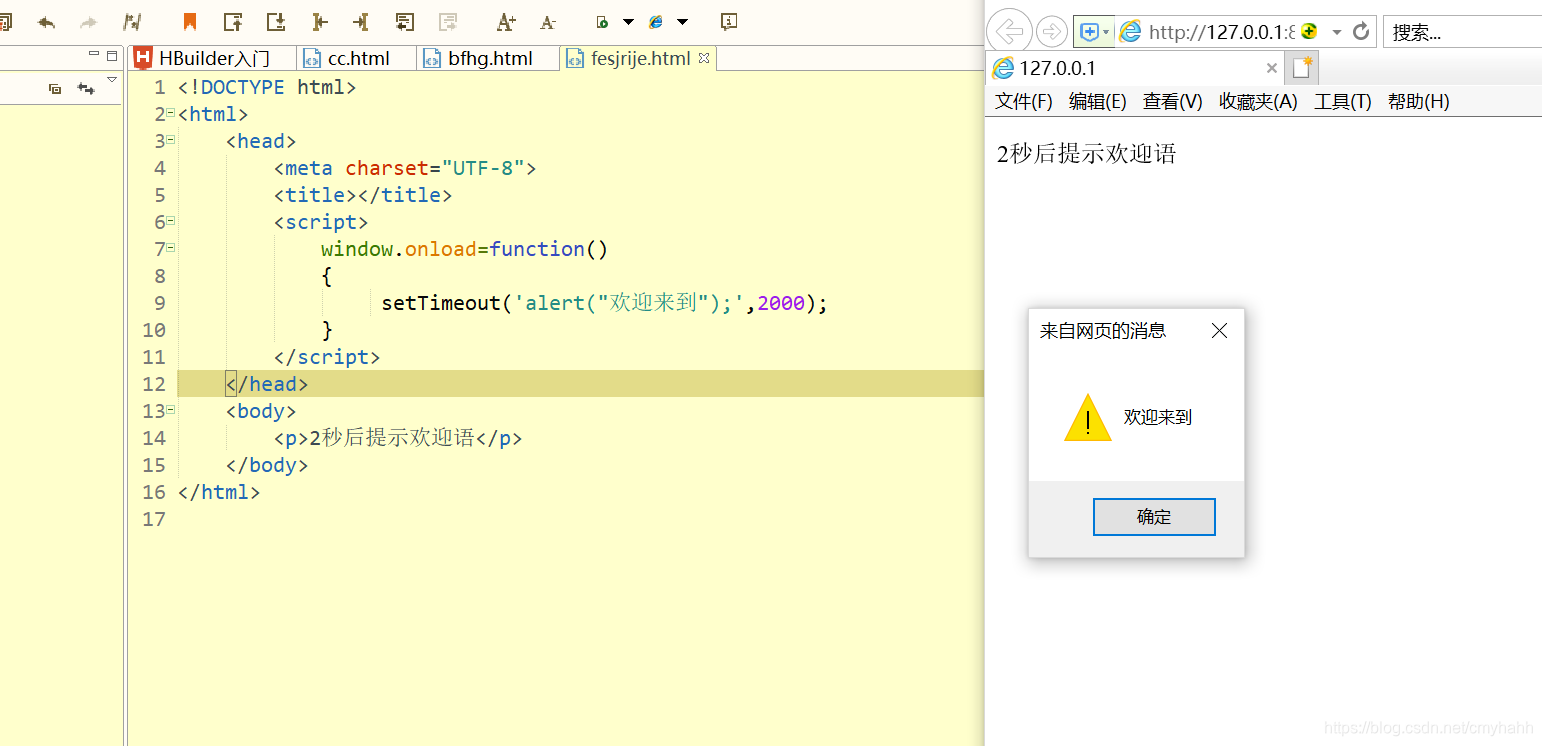Collapse the script fold on line 6

(x=170, y=221)
